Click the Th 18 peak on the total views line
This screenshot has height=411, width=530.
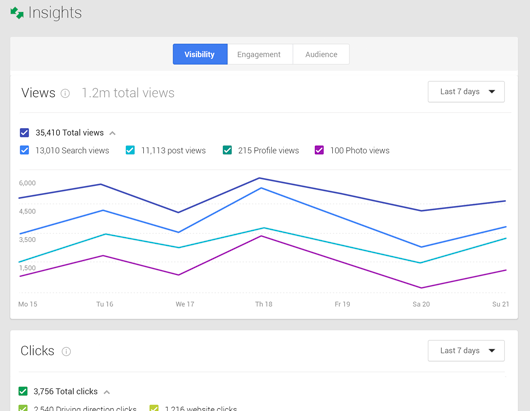click(x=259, y=178)
